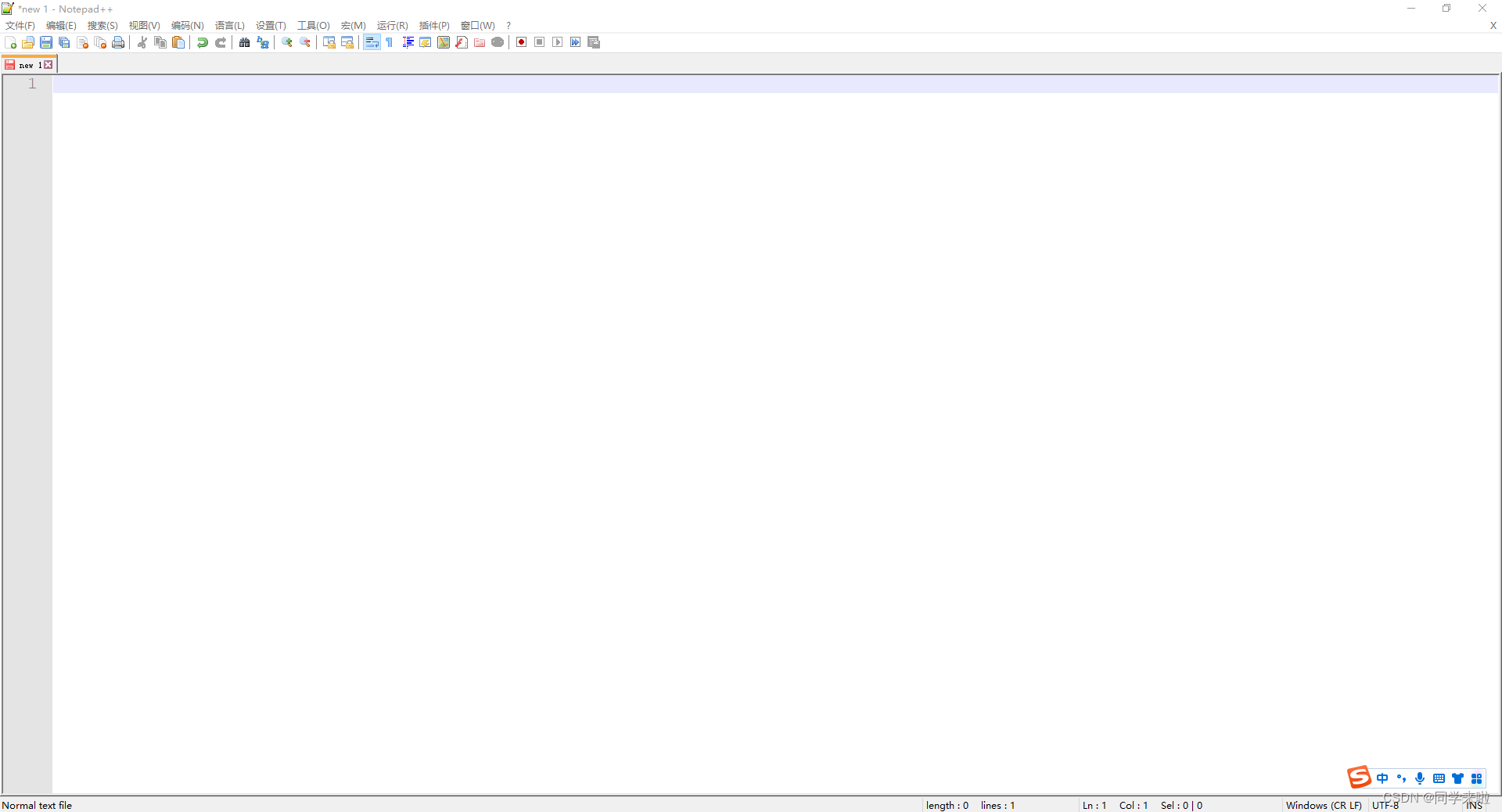The width and height of the screenshot is (1502, 812).
Task: Toggle synchronized horizontal scrolling icon
Action: pos(347,42)
